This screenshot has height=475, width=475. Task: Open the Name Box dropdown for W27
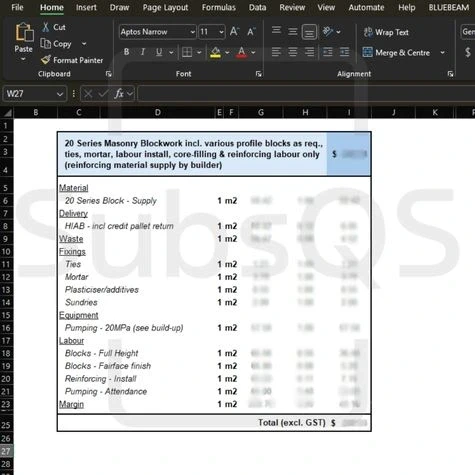(60, 94)
